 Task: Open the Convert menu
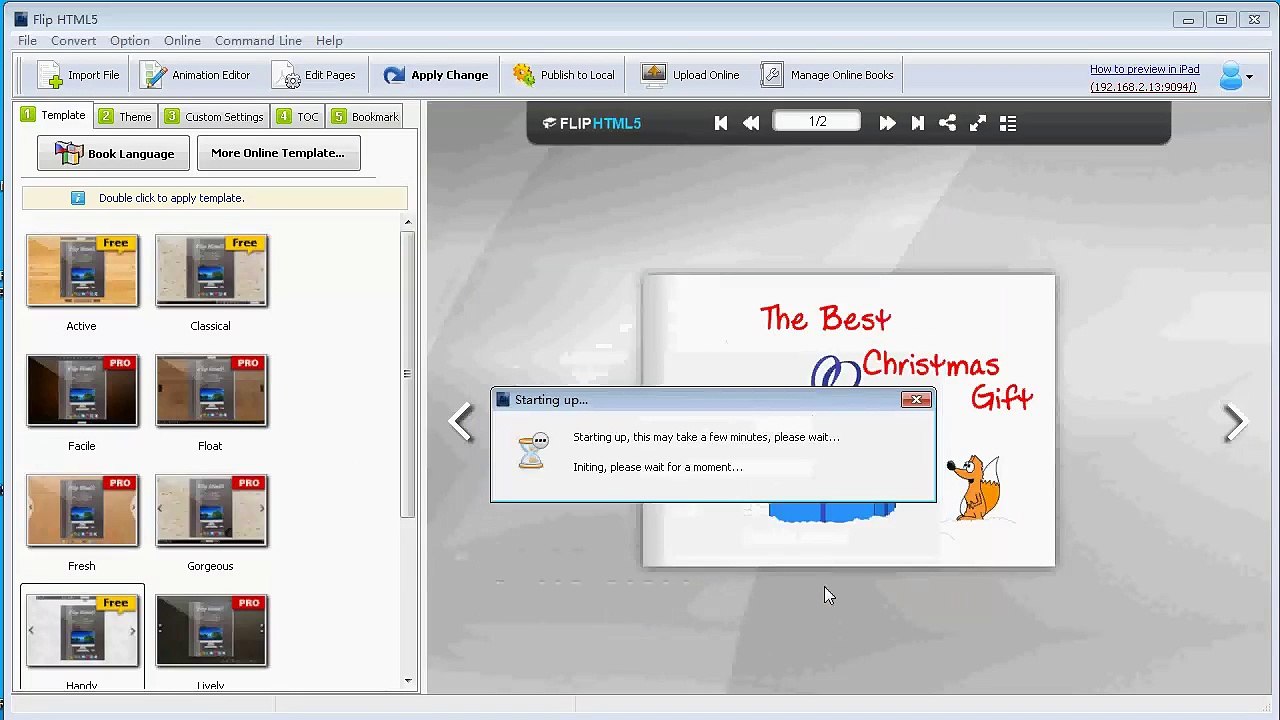pyautogui.click(x=74, y=41)
